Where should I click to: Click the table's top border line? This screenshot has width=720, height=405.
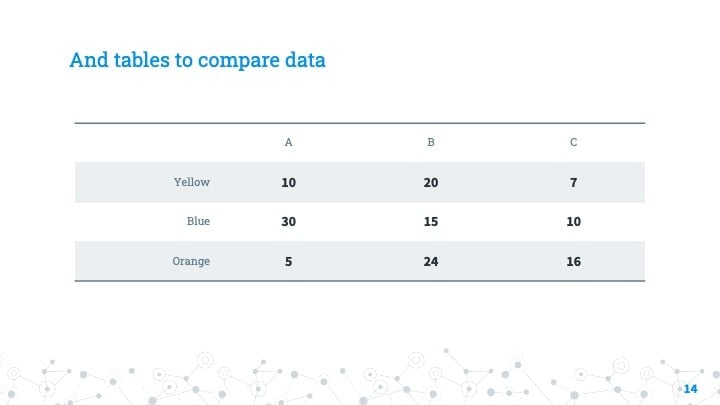[360, 123]
